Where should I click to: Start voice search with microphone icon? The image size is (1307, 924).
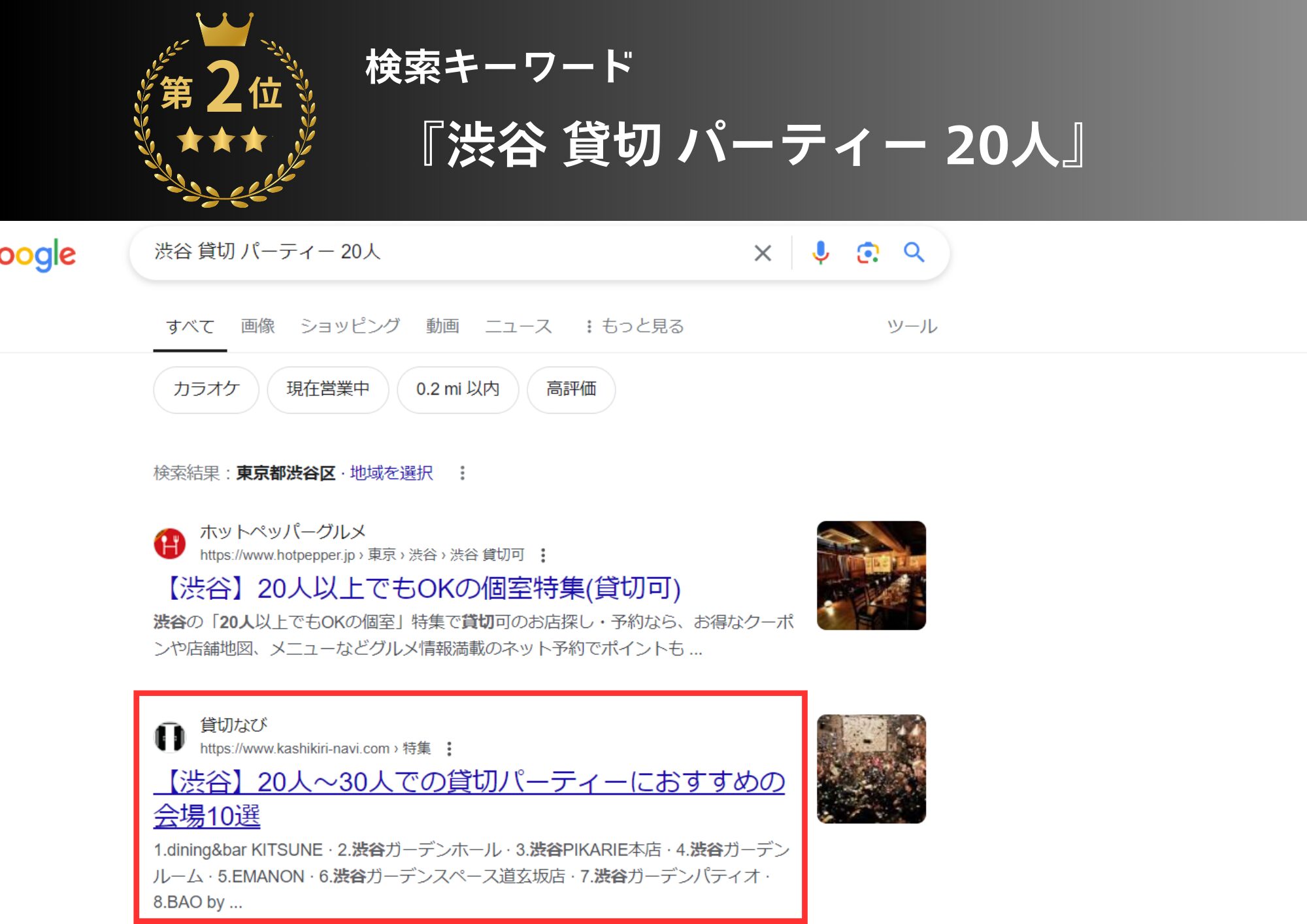pyautogui.click(x=820, y=252)
